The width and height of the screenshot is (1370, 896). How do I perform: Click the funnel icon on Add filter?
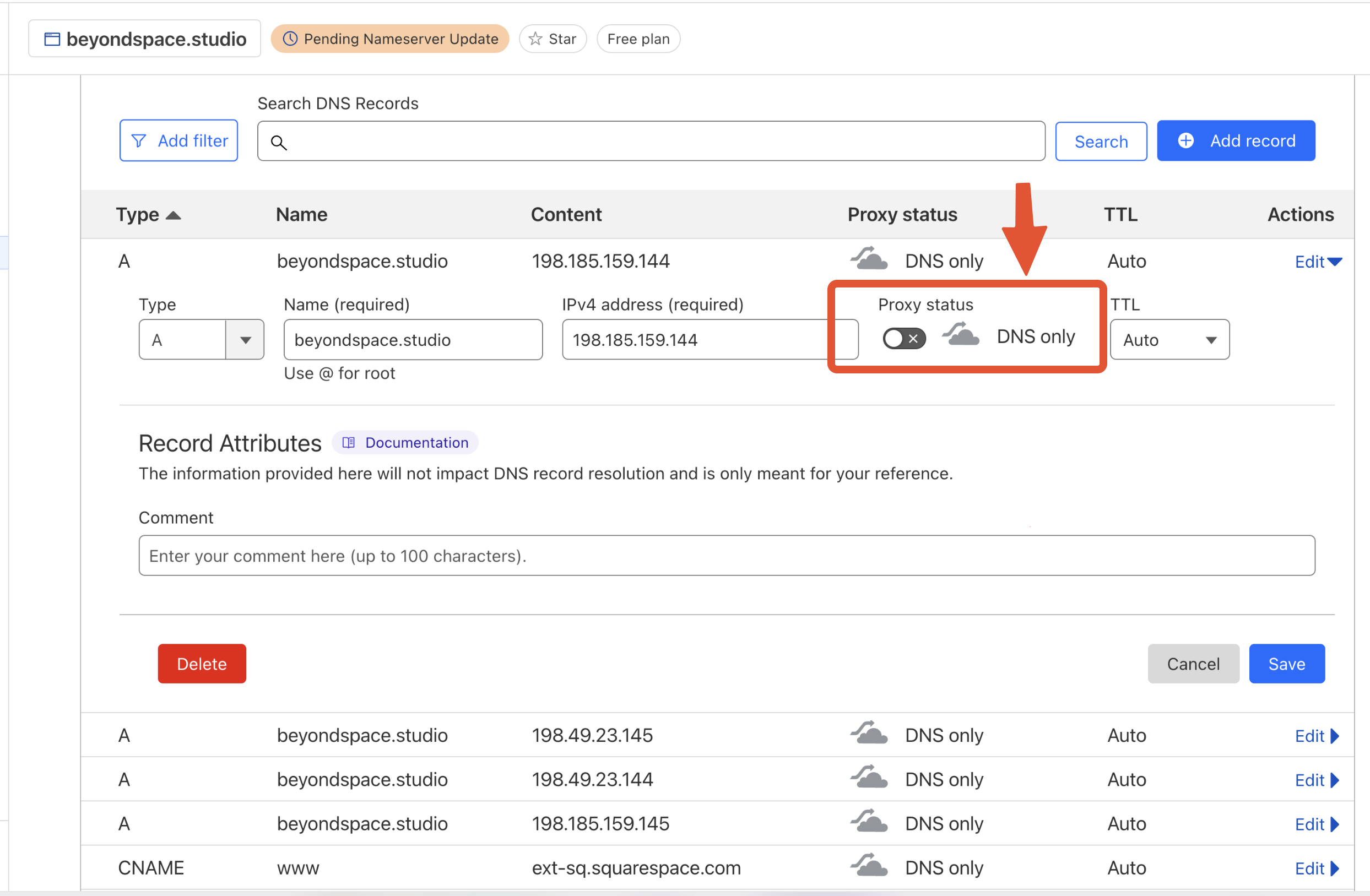click(x=139, y=141)
